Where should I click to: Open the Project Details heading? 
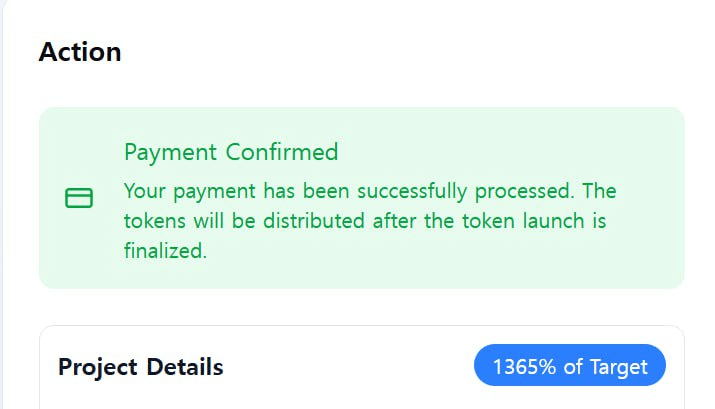click(x=140, y=367)
